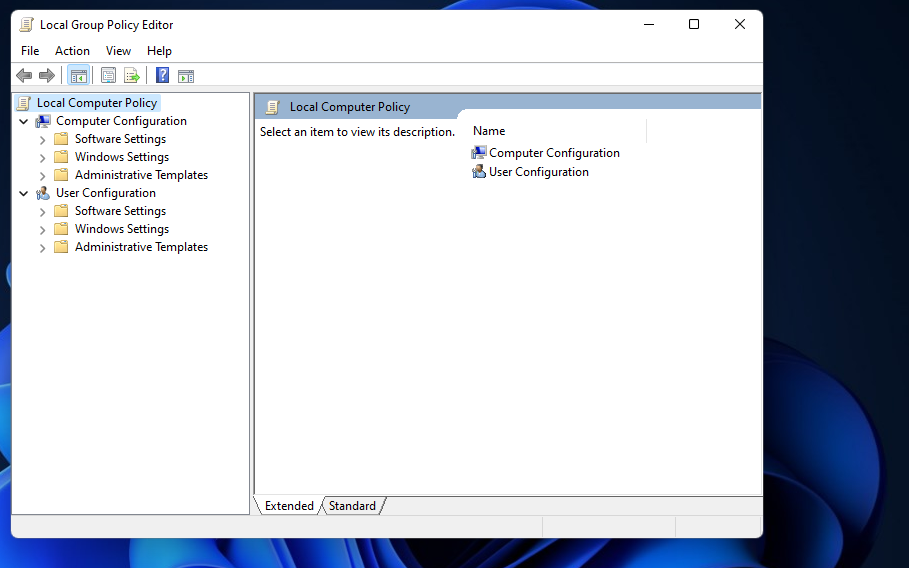Click the Back arrow toolbar icon
This screenshot has width=909, height=568.
[x=24, y=76]
